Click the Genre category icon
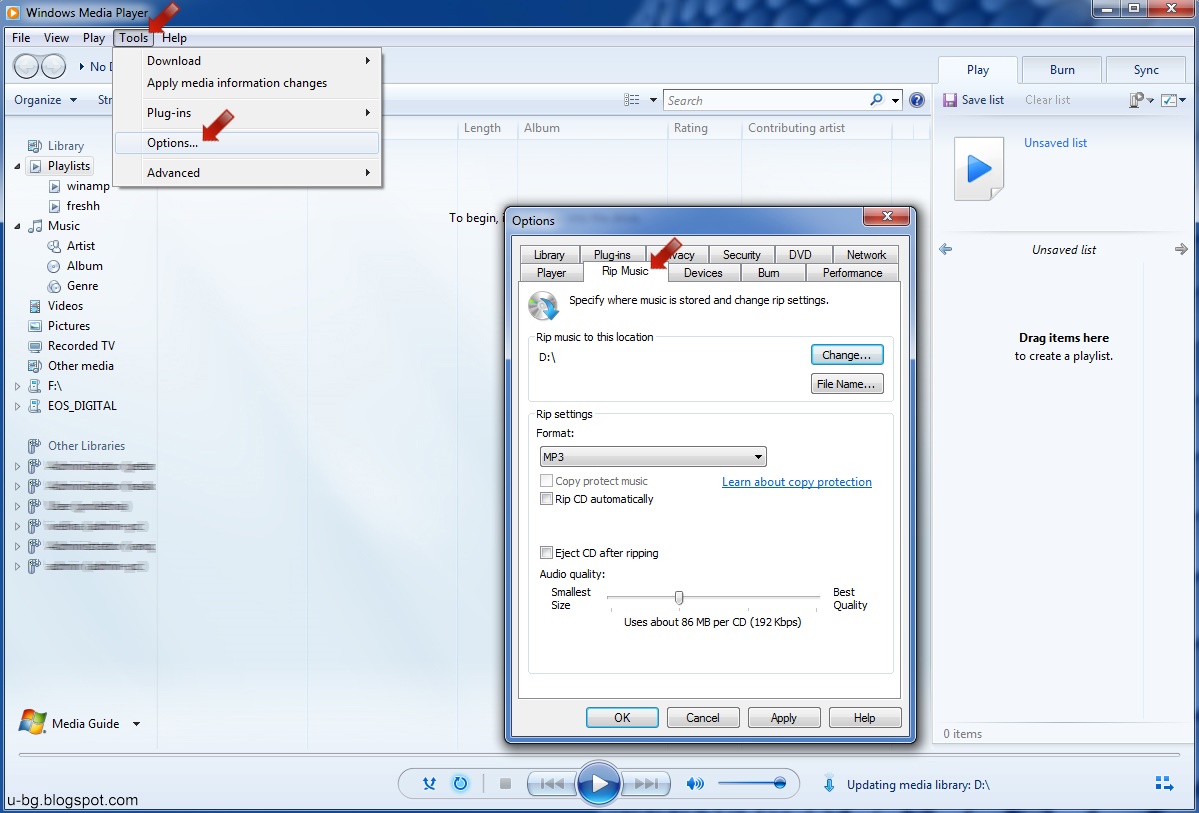 tap(54, 286)
